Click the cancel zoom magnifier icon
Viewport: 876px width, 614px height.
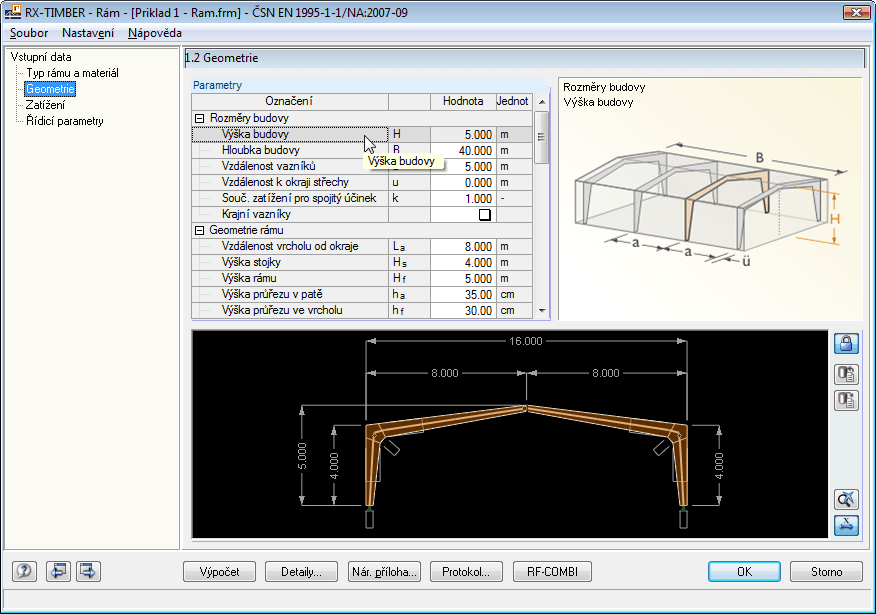(x=845, y=499)
